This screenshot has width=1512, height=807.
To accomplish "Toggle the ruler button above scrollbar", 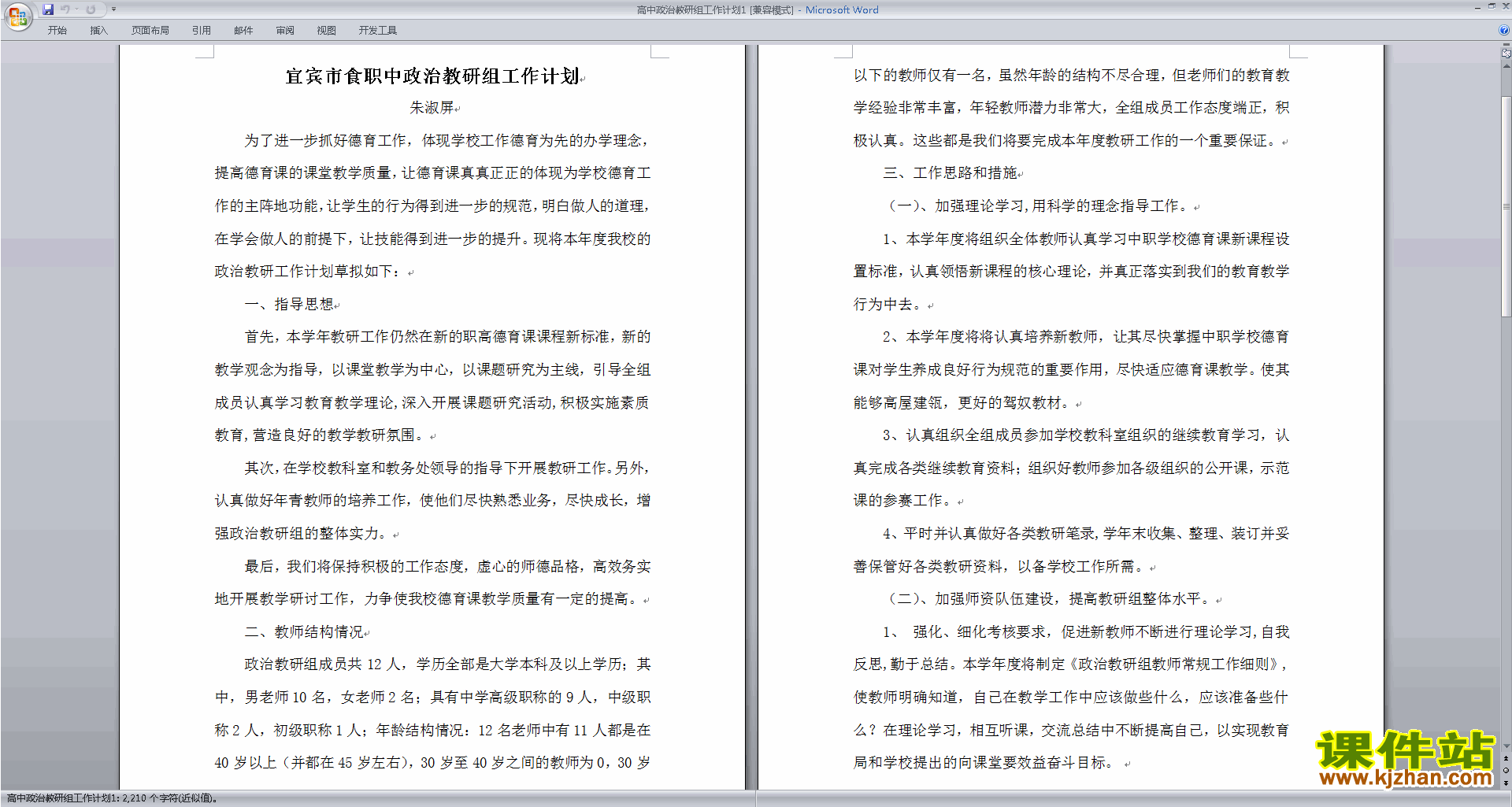I will [x=1506, y=54].
